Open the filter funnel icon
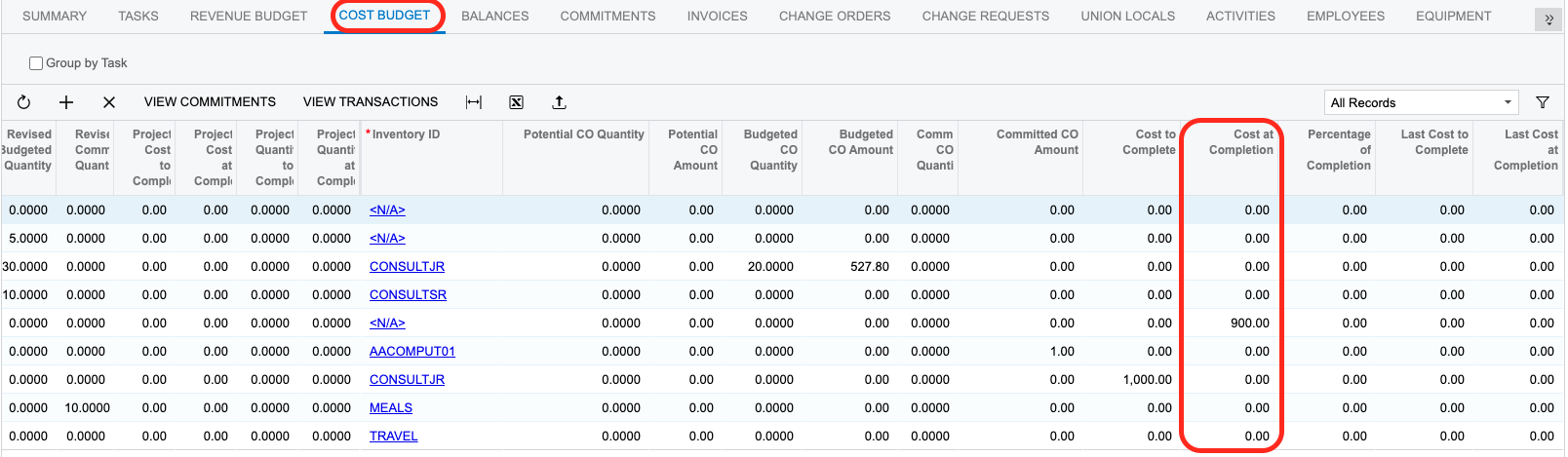Viewport: 1568px width, 457px height. click(1543, 102)
